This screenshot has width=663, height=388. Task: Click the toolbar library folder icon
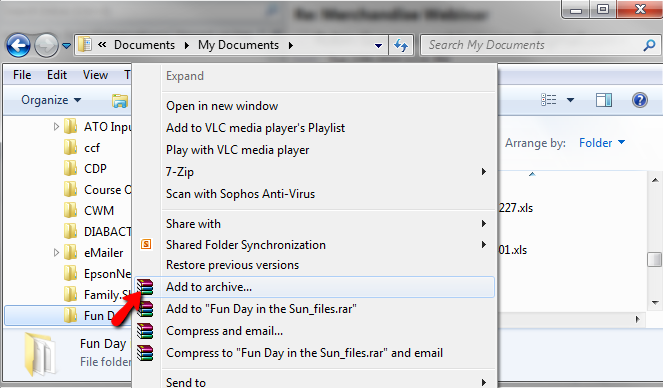pyautogui.click(x=120, y=101)
